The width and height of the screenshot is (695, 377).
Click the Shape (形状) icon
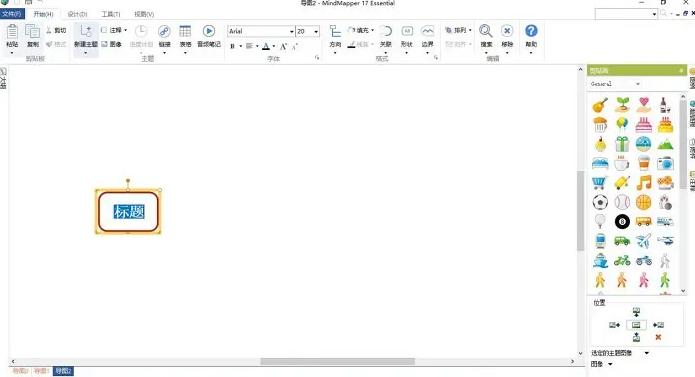[x=407, y=31]
